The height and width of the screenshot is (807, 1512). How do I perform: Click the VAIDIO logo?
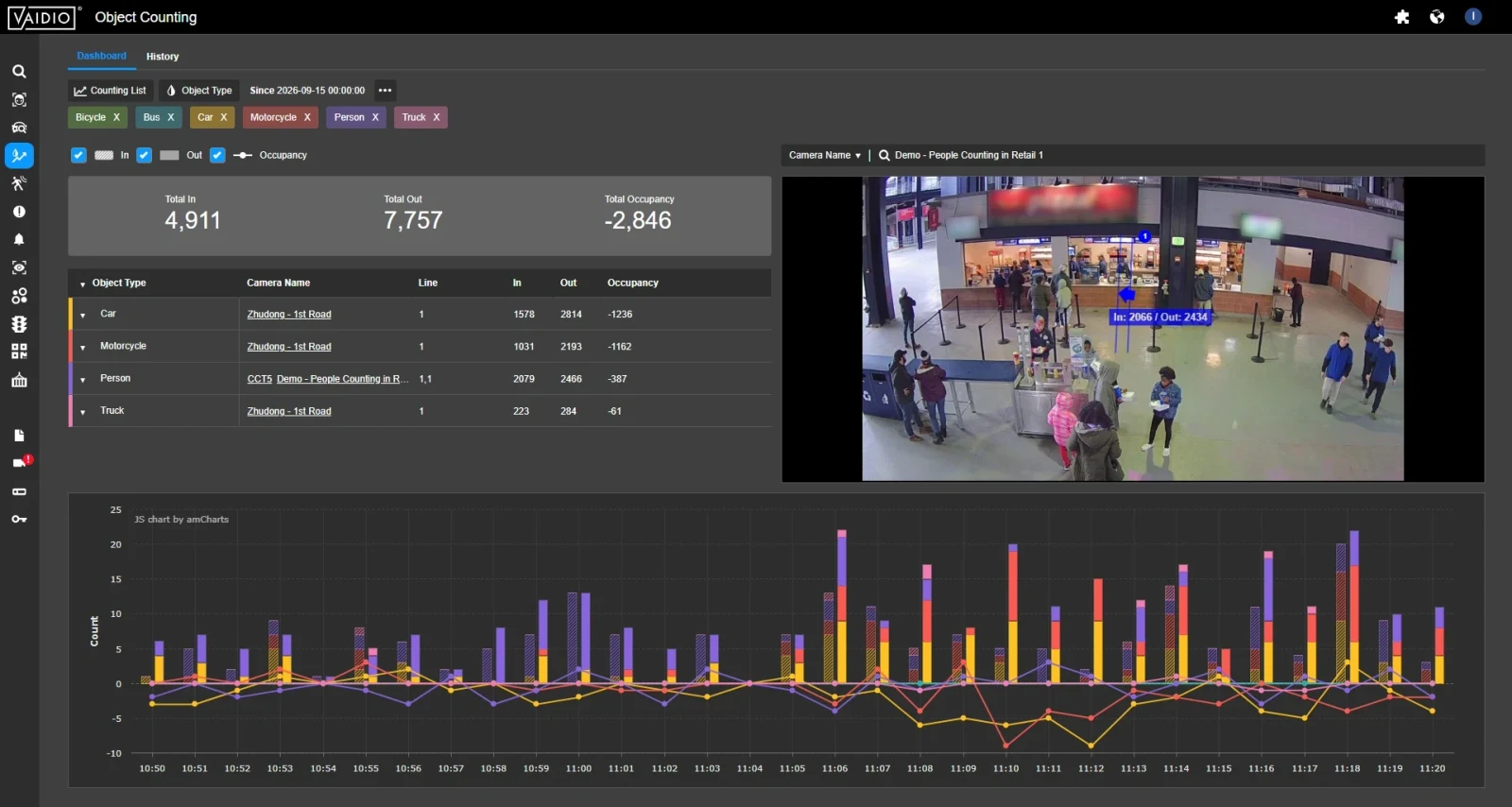pyautogui.click(x=42, y=17)
